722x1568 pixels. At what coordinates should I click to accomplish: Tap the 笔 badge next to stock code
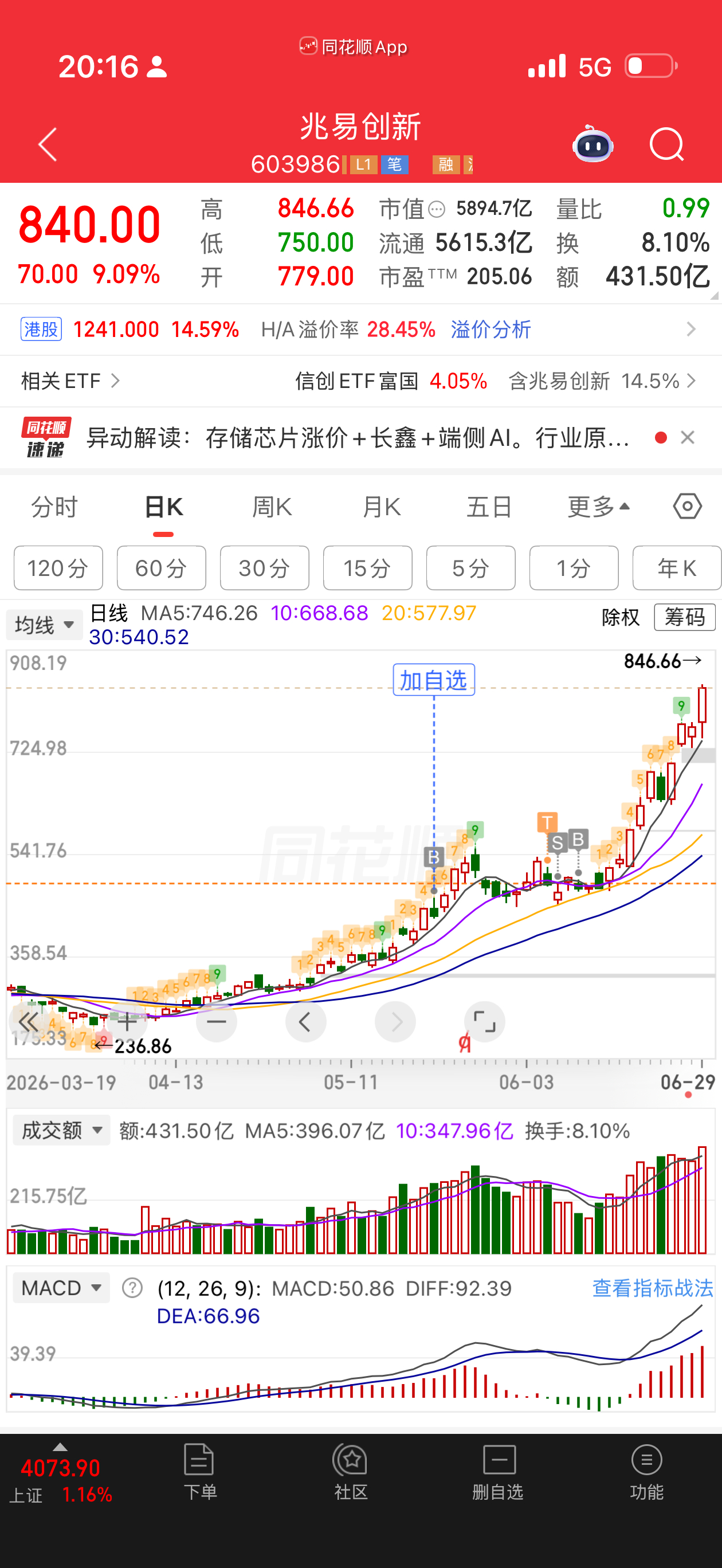coord(394,164)
